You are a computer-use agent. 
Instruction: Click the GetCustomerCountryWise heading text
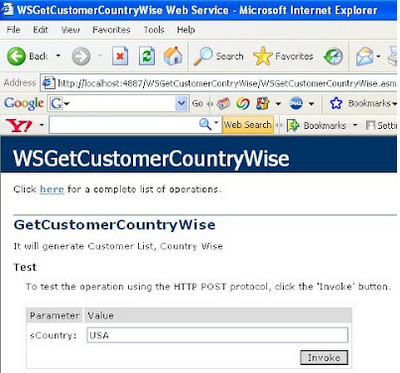[x=115, y=225]
